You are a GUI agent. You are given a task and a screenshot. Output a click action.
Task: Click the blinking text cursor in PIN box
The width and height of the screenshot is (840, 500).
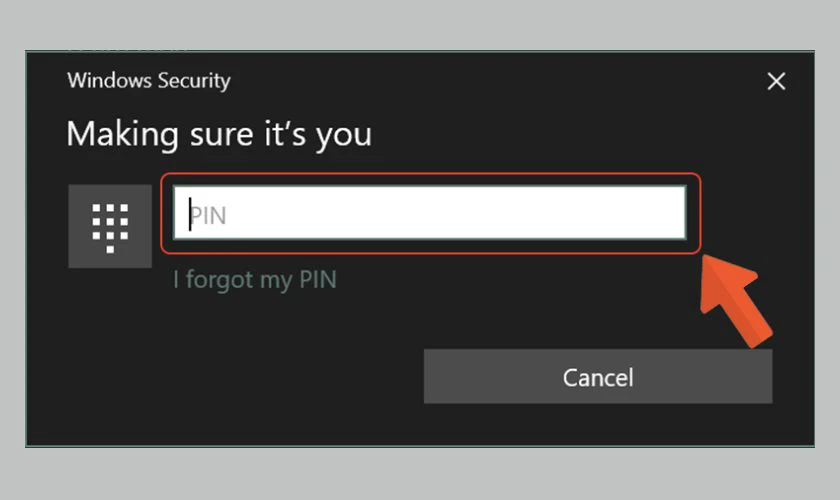click(x=190, y=214)
